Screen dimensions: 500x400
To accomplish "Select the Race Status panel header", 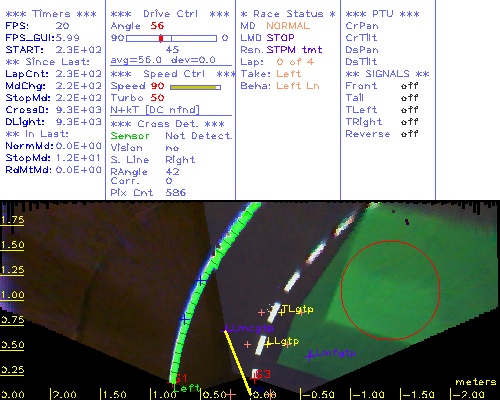I will (288, 14).
